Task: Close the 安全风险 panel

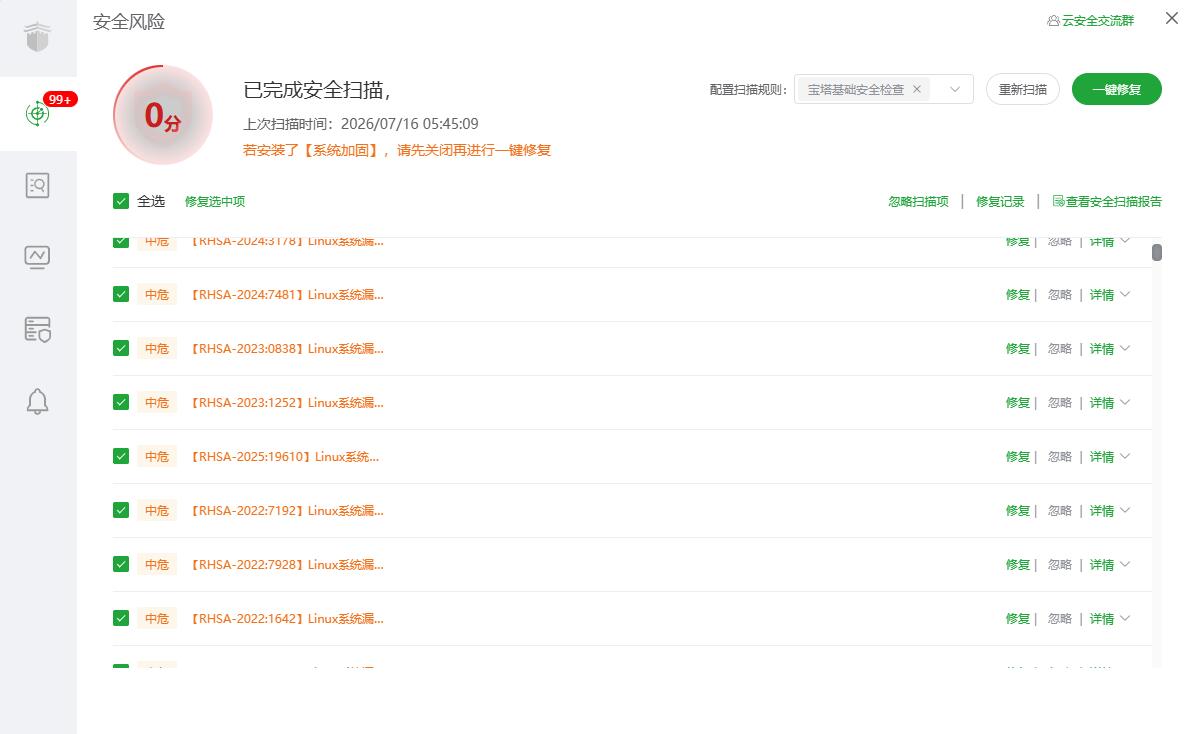Action: pos(1172,18)
